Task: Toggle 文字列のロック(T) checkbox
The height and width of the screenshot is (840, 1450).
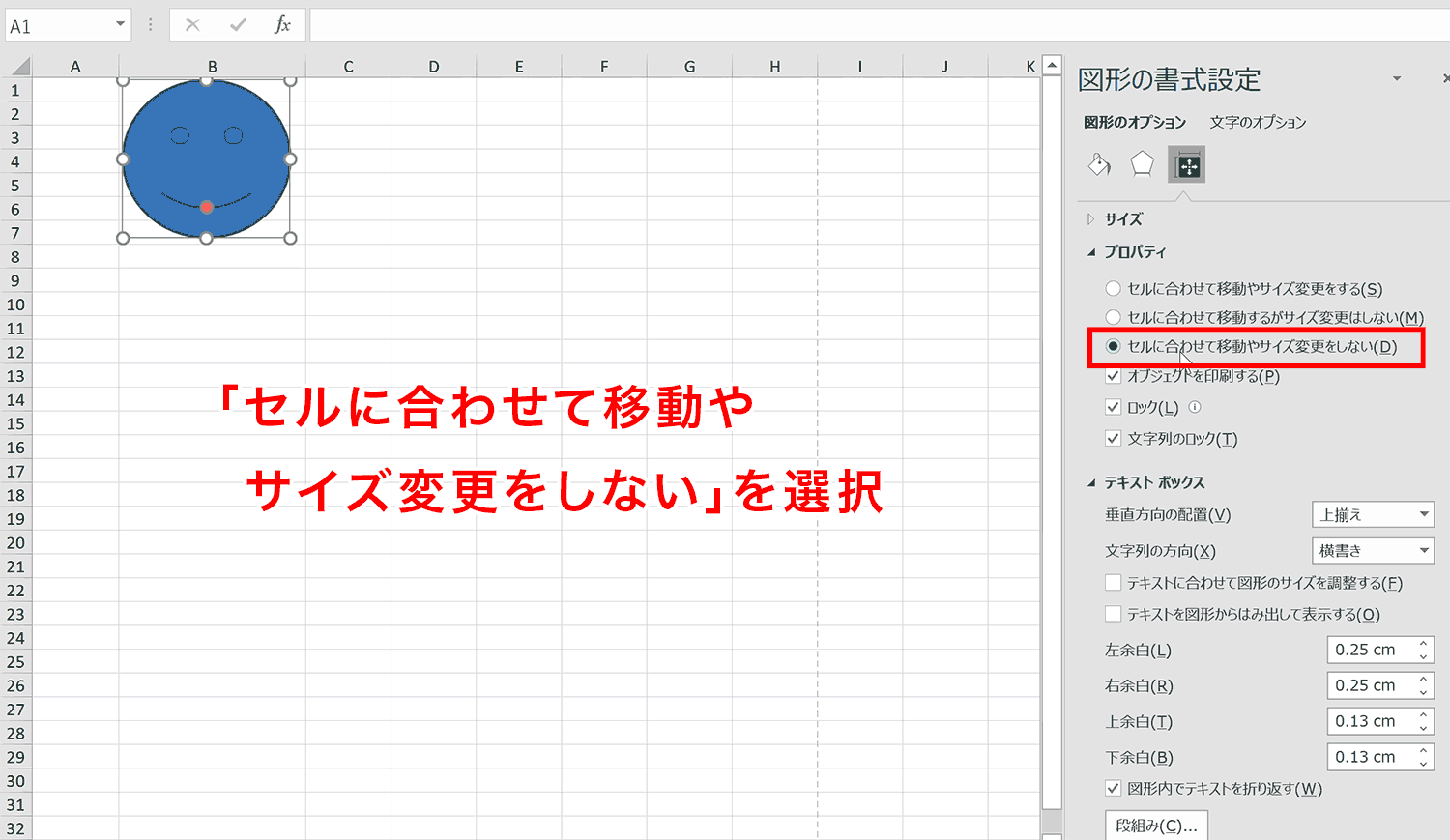Action: click(1114, 438)
